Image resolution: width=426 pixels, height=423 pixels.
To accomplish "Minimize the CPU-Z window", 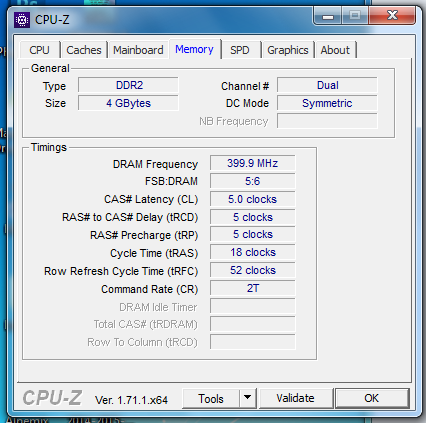I will pyautogui.click(x=328, y=16).
